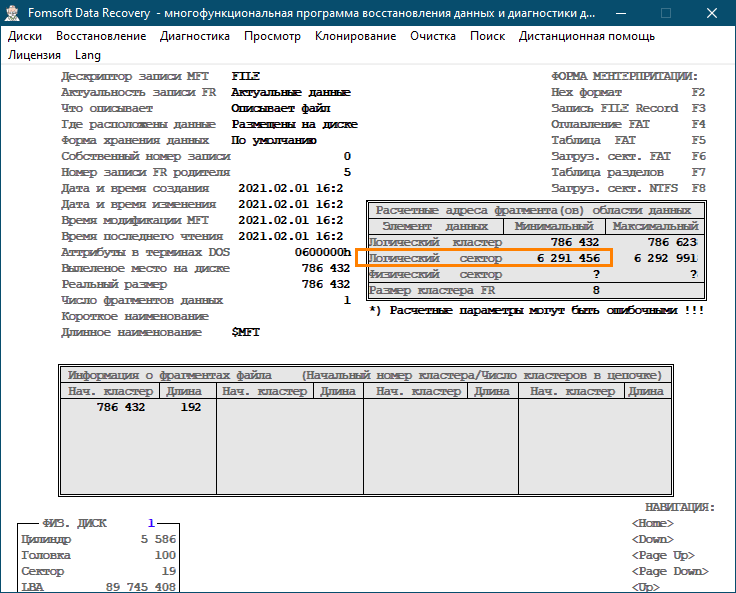This screenshot has width=736, height=593.
Task: Open the Просмотр menu
Action: pyautogui.click(x=272, y=36)
